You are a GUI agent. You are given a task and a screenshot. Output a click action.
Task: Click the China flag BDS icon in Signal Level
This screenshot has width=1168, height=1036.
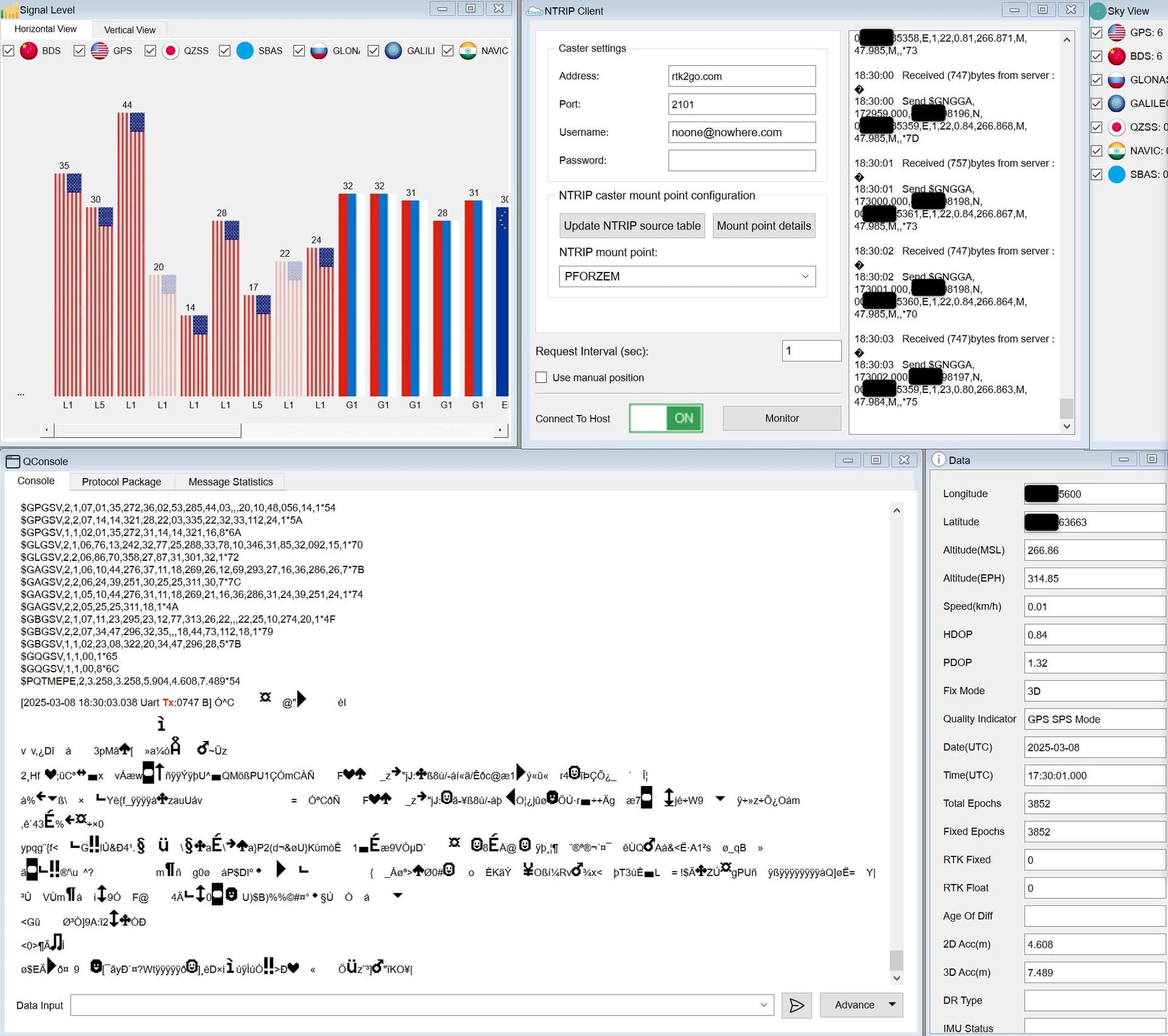tap(29, 50)
